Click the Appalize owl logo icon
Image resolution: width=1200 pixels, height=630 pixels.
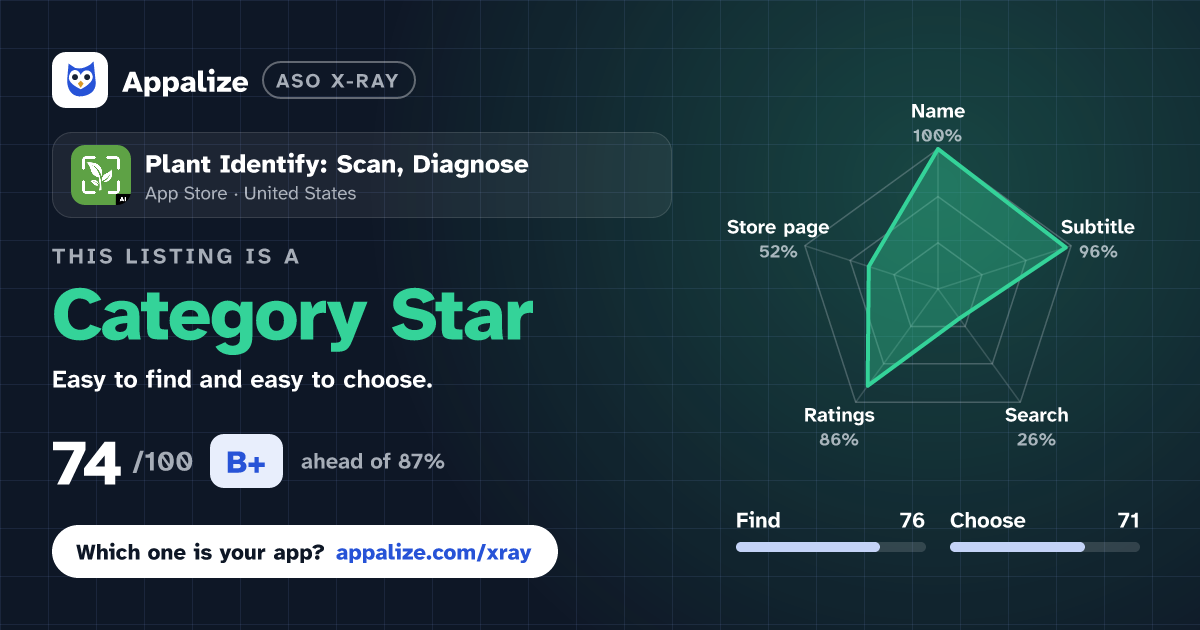tap(80, 80)
